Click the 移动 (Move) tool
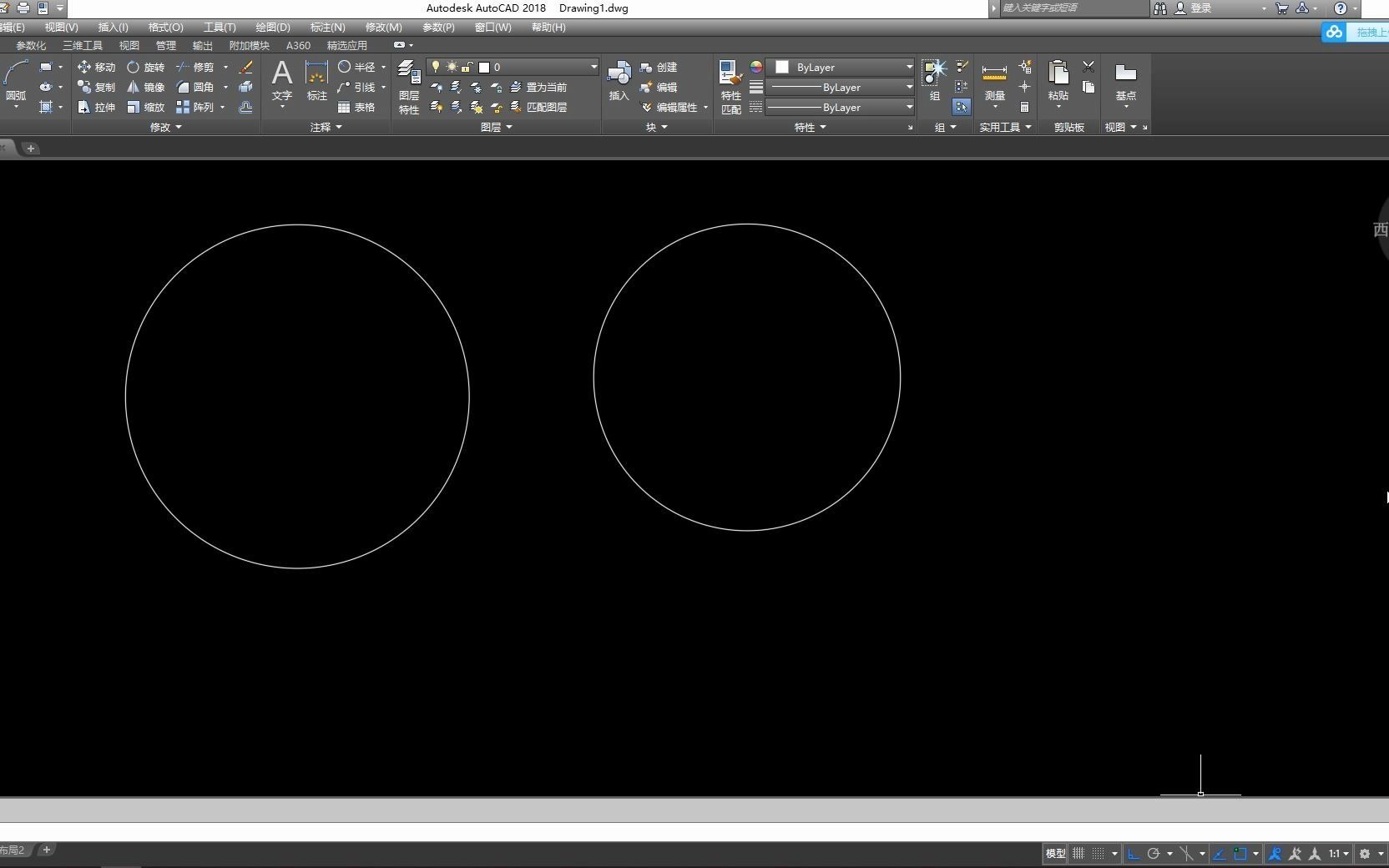The image size is (1389, 868). click(x=96, y=67)
